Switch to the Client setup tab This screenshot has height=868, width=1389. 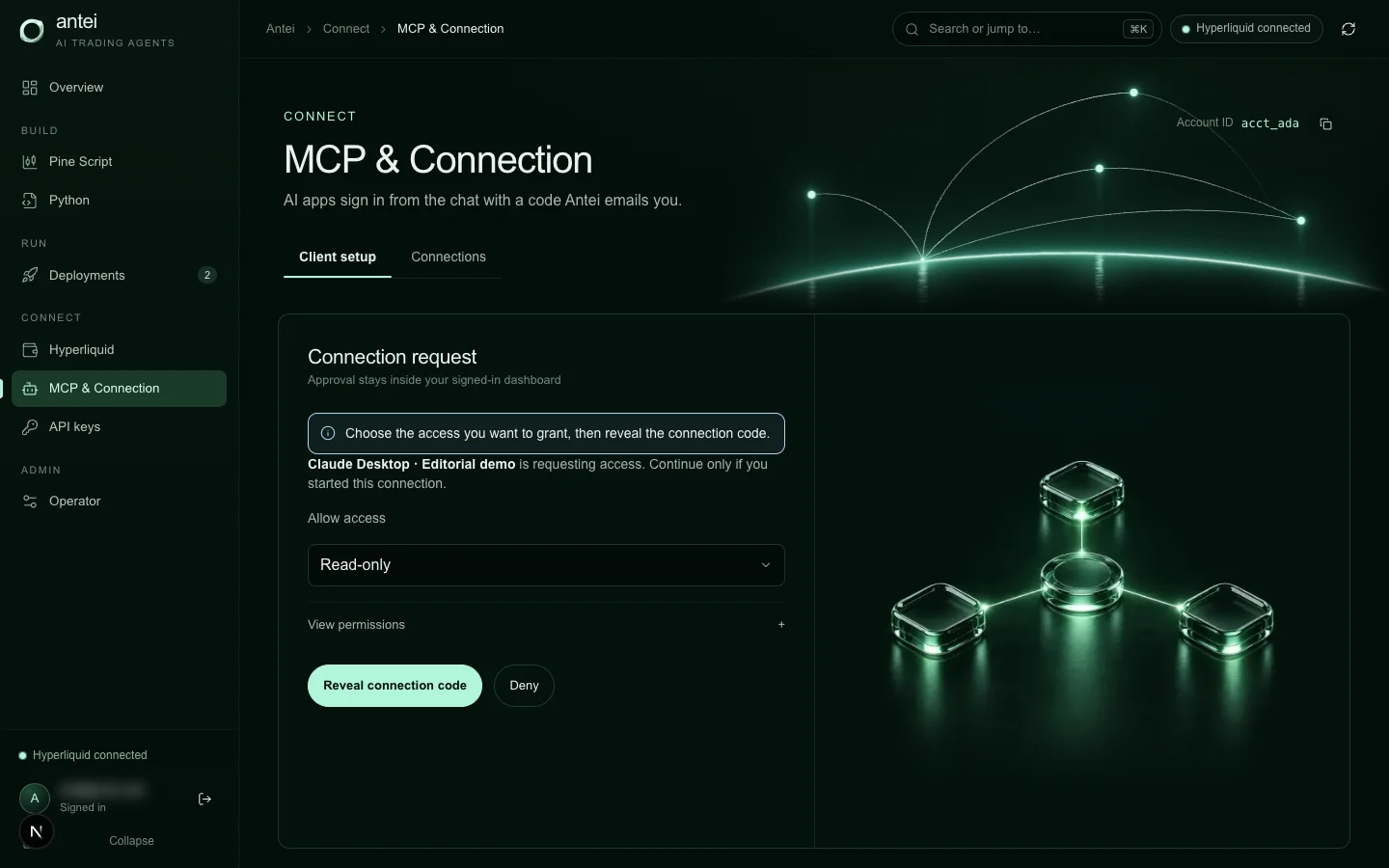click(x=338, y=258)
